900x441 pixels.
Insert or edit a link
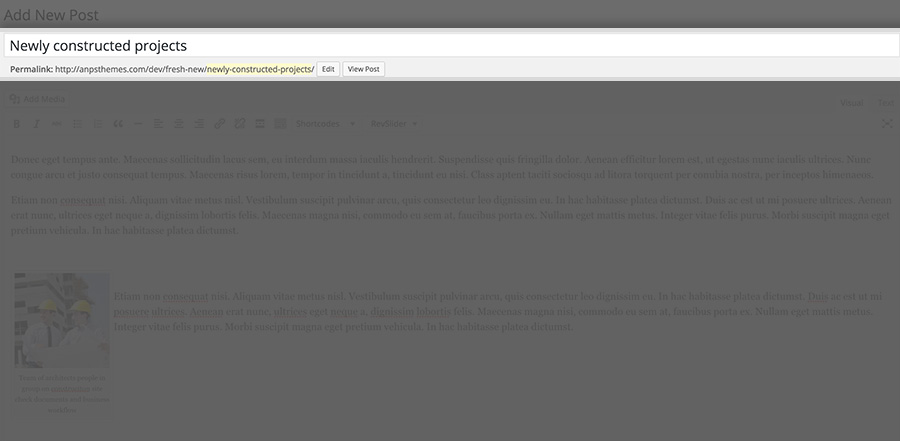pos(219,124)
